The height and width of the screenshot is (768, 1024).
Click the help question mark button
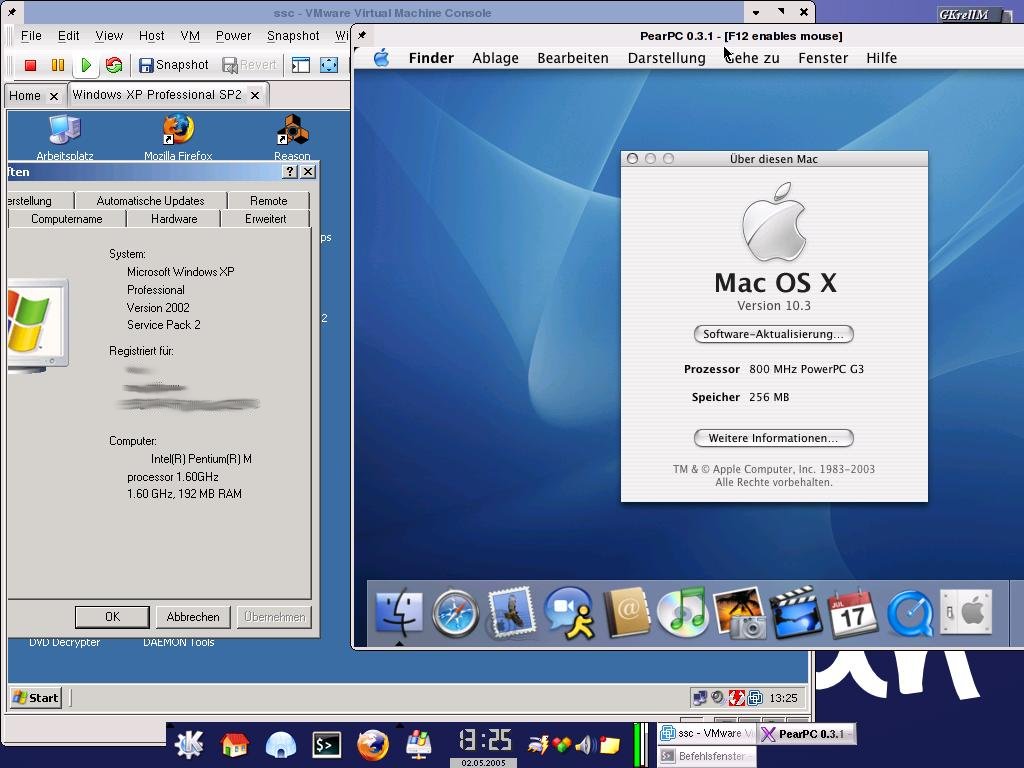click(290, 172)
